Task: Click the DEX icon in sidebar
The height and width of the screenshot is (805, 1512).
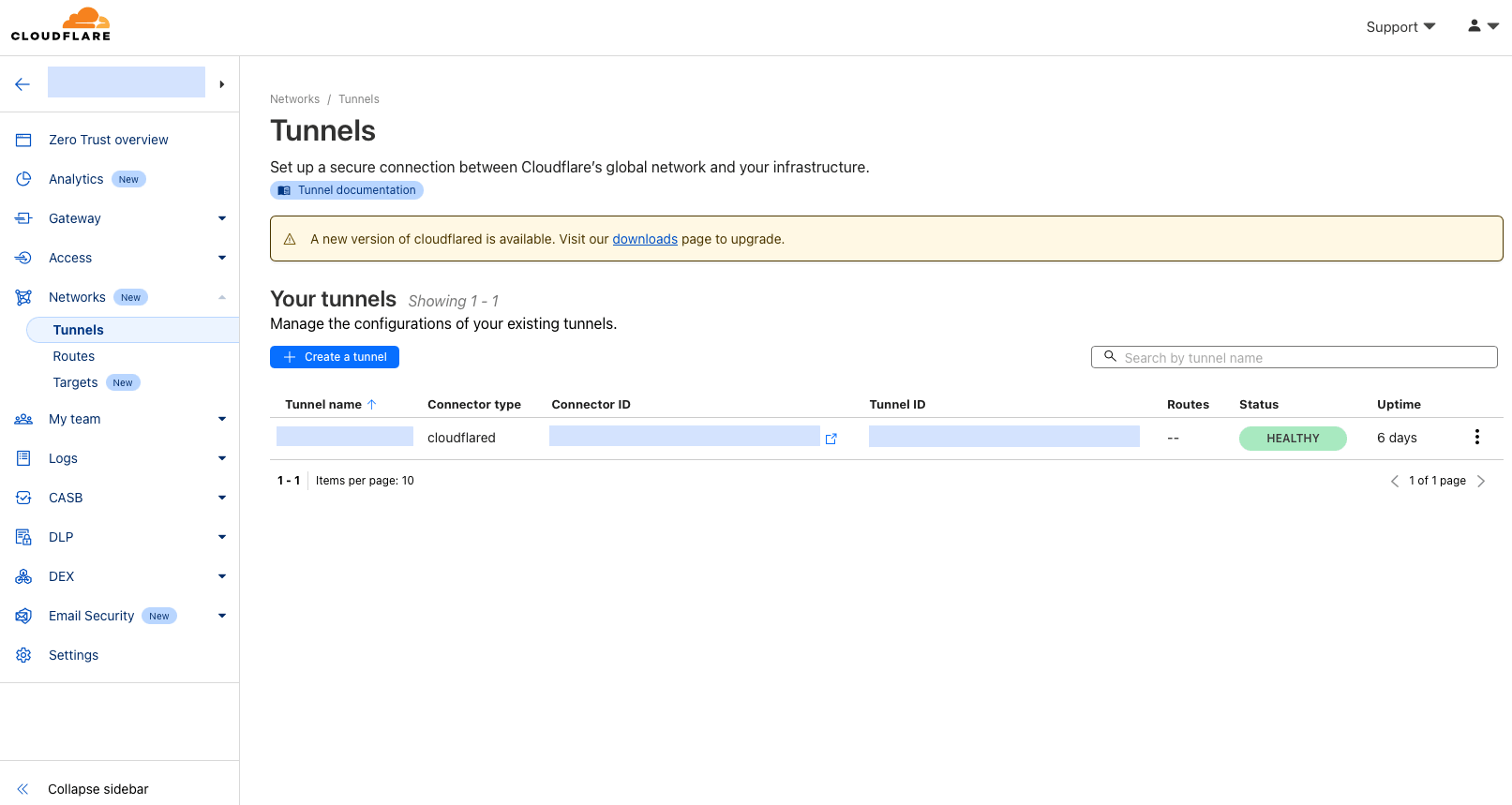Action: [x=23, y=576]
